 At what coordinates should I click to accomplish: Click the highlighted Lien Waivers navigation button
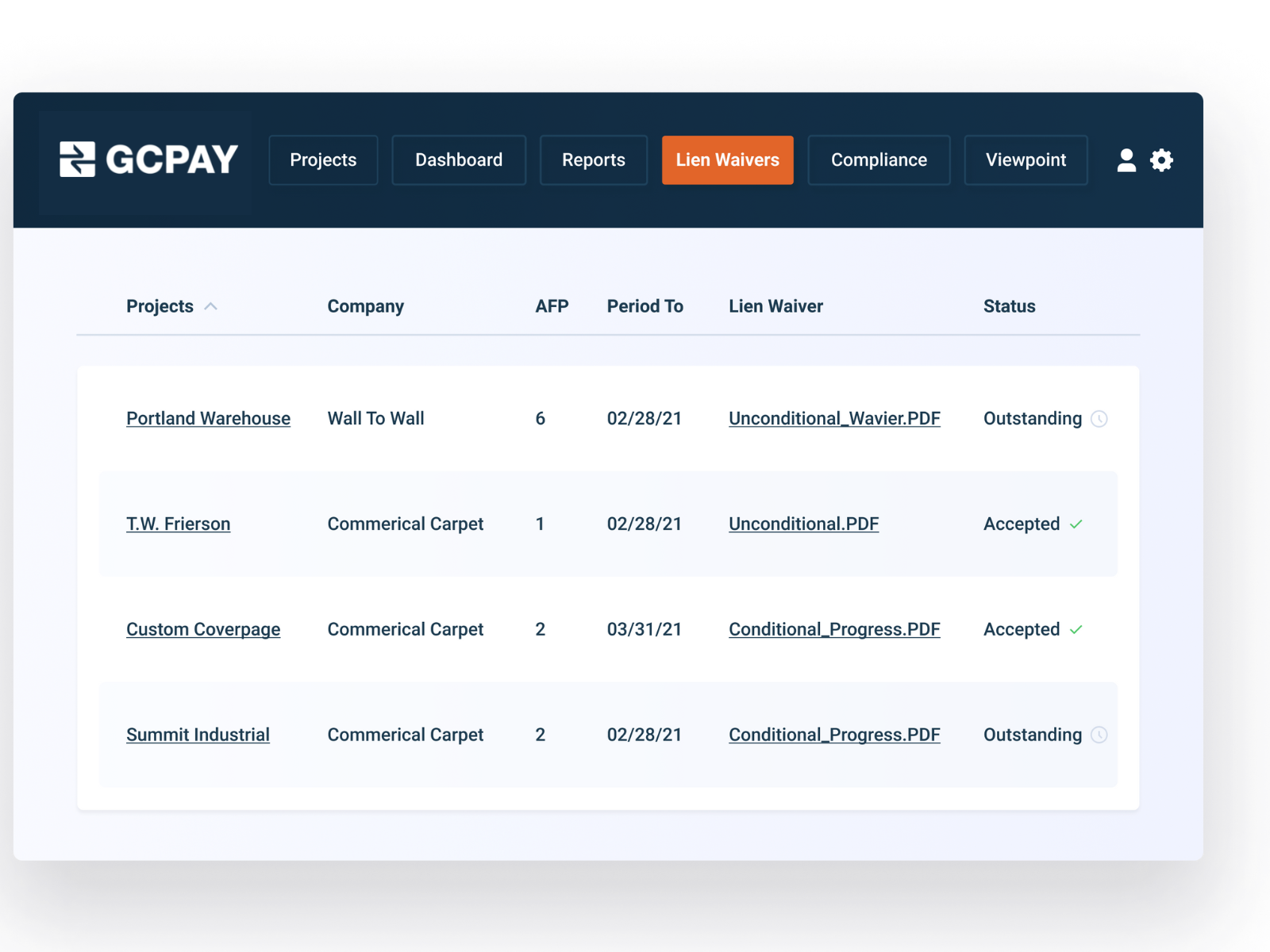(727, 160)
